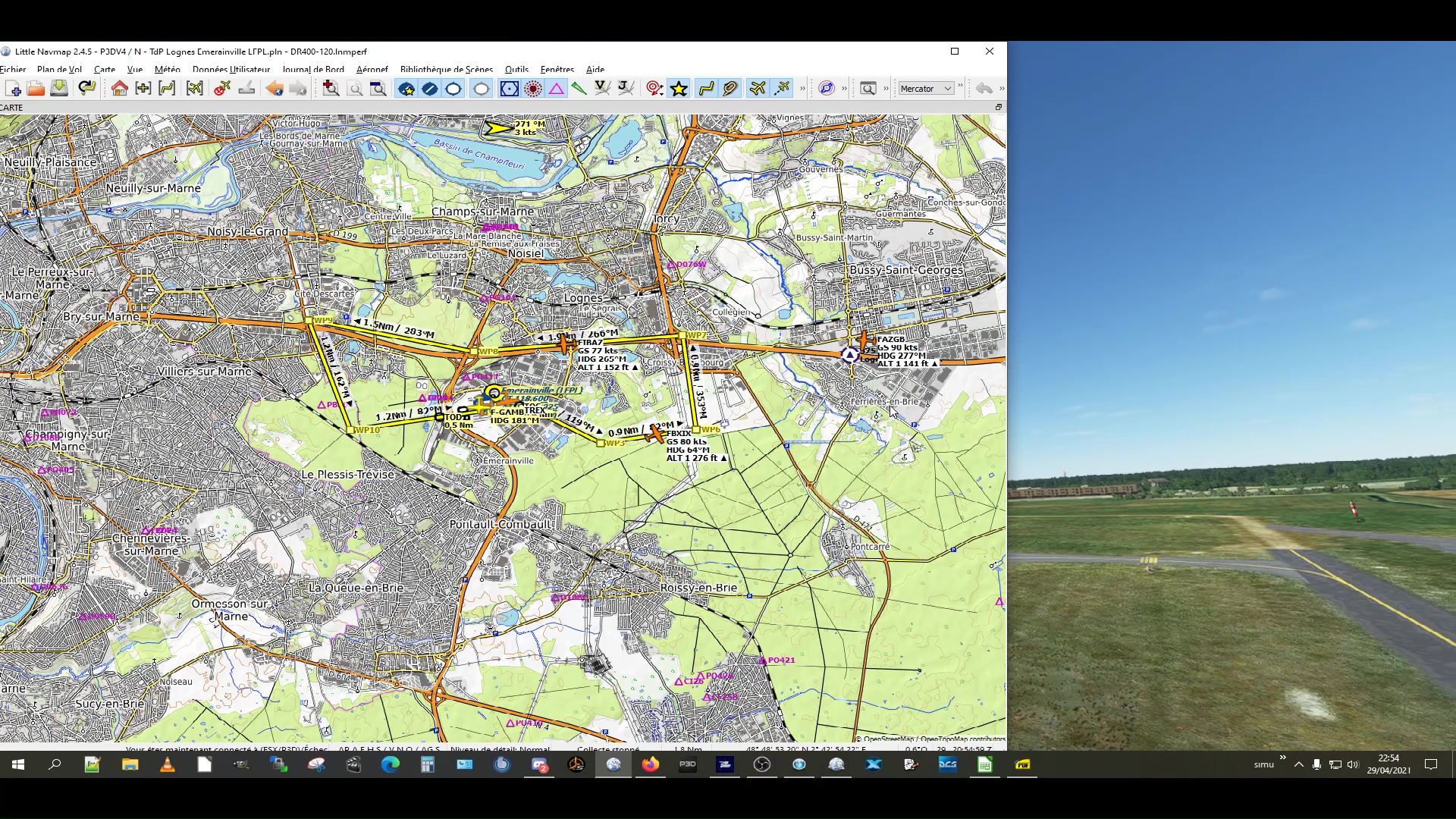Expand toolbar overflow chevron after aircraft icons
The image size is (1456, 819).
[x=802, y=89]
